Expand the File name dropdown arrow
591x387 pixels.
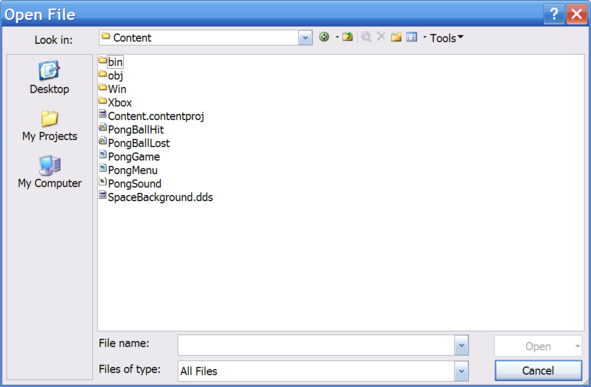coord(461,345)
